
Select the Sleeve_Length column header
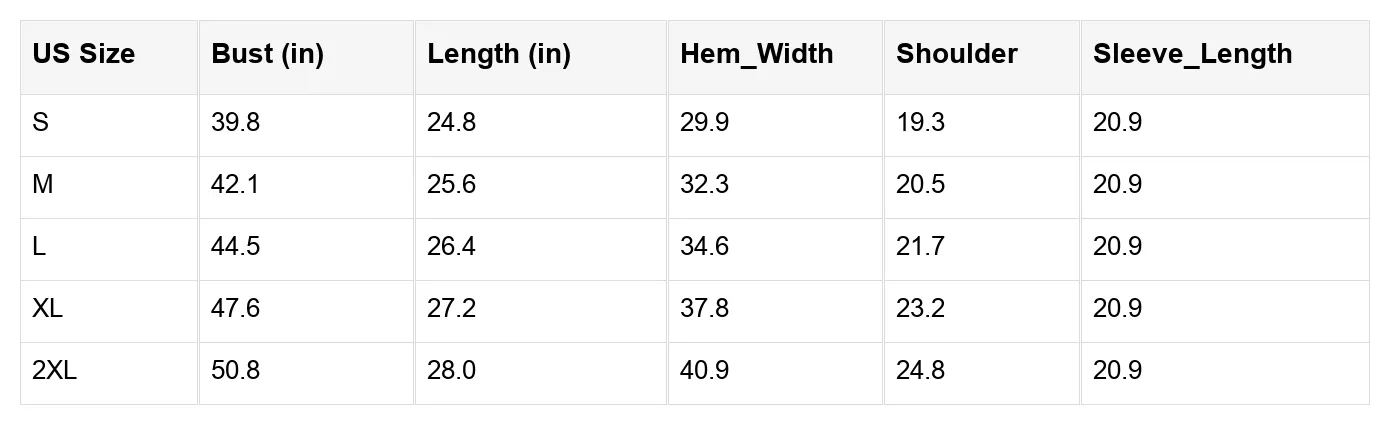pyautogui.click(x=1192, y=54)
